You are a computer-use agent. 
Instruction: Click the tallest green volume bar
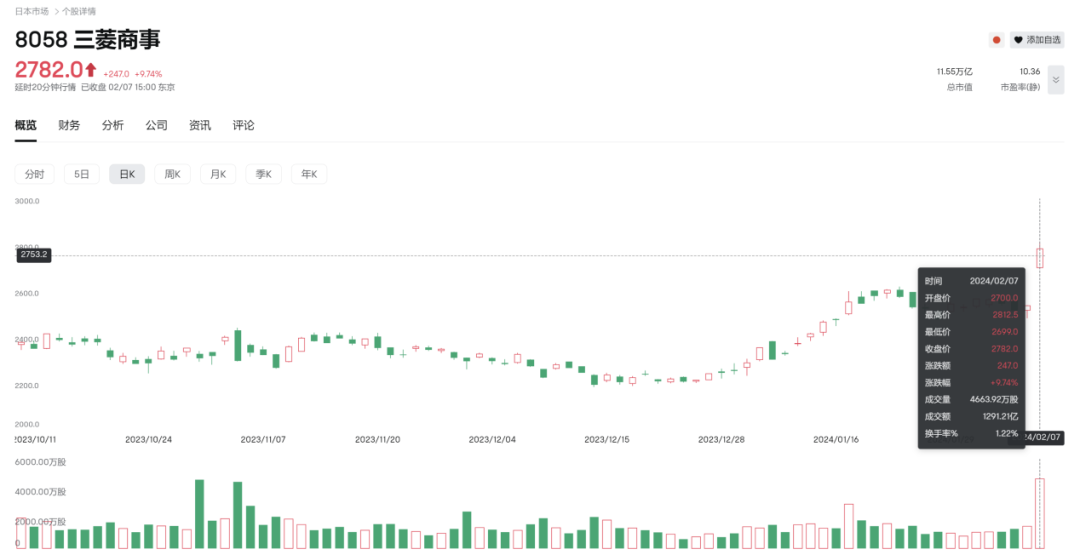pos(199,514)
